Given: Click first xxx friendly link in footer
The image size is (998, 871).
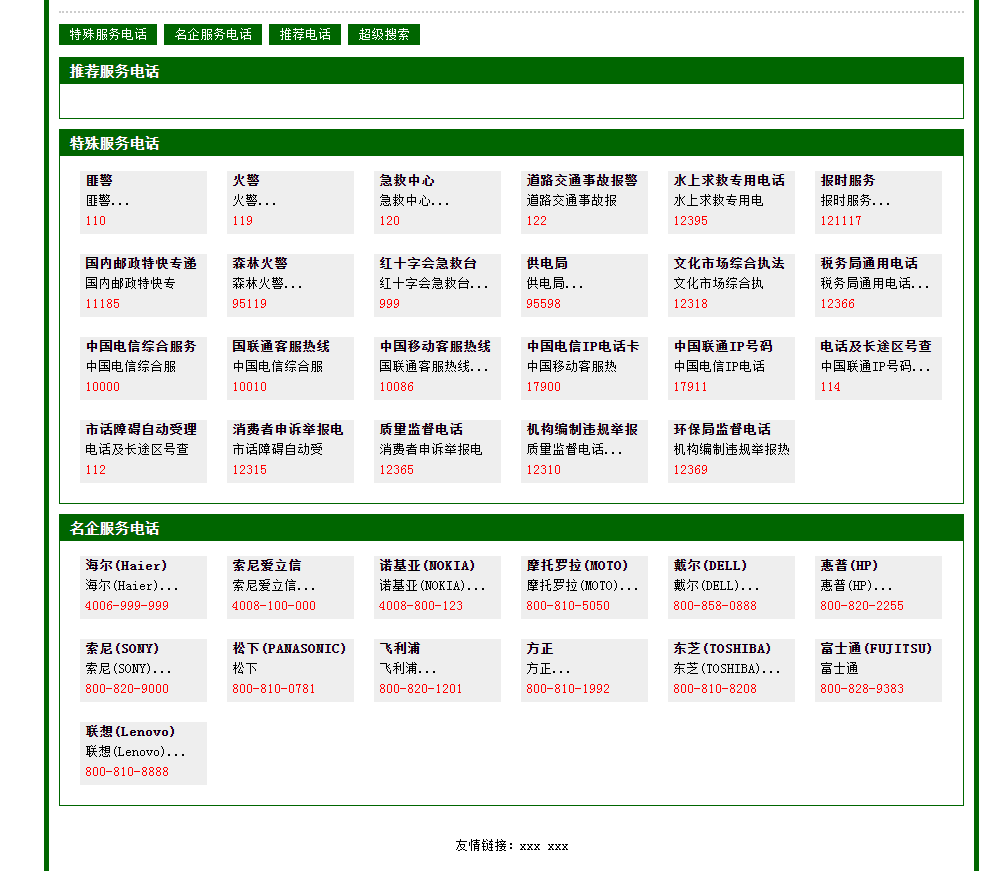Looking at the screenshot, I should coord(530,846).
